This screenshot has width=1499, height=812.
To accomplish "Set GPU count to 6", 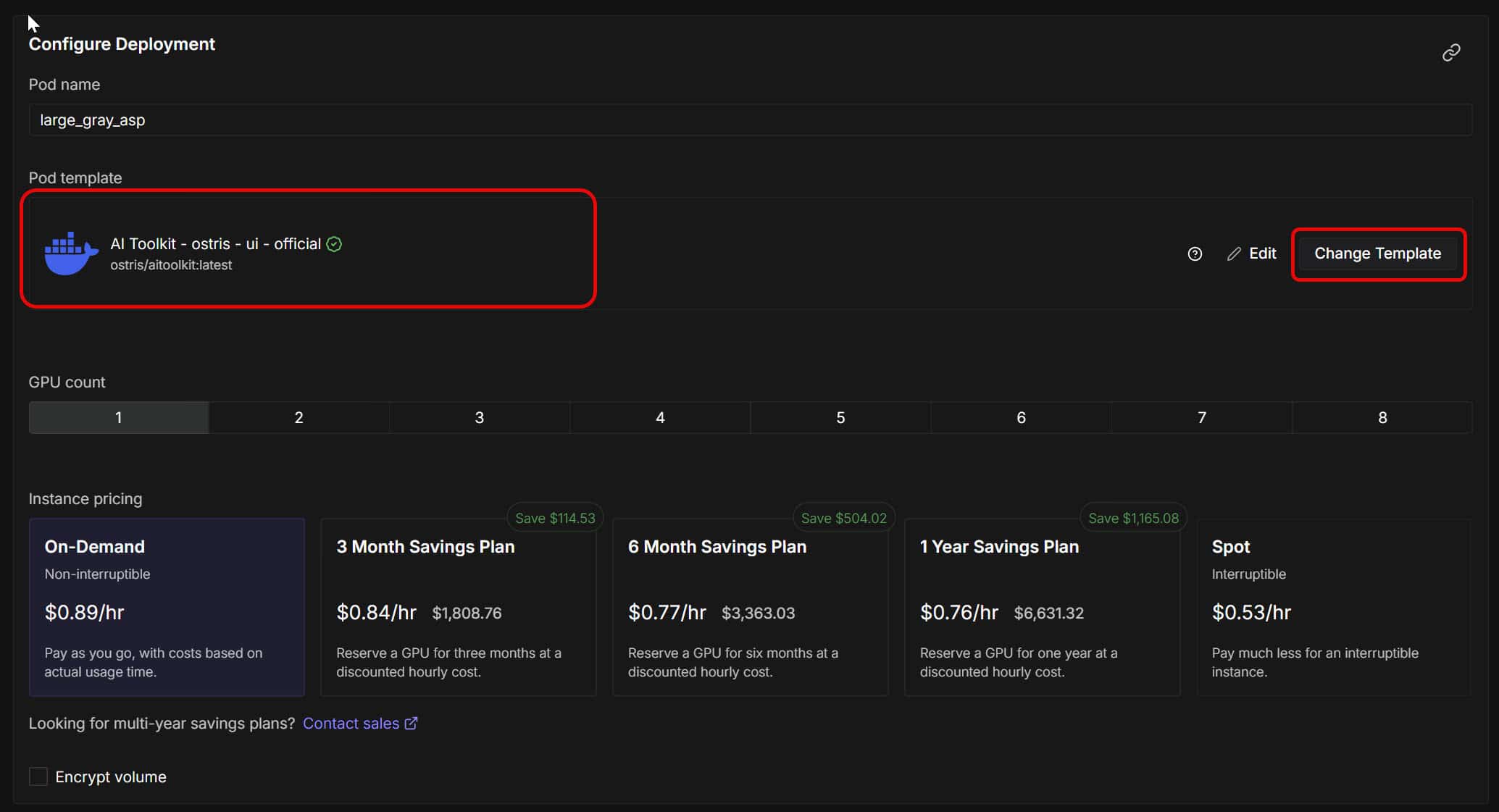I will (x=1021, y=417).
